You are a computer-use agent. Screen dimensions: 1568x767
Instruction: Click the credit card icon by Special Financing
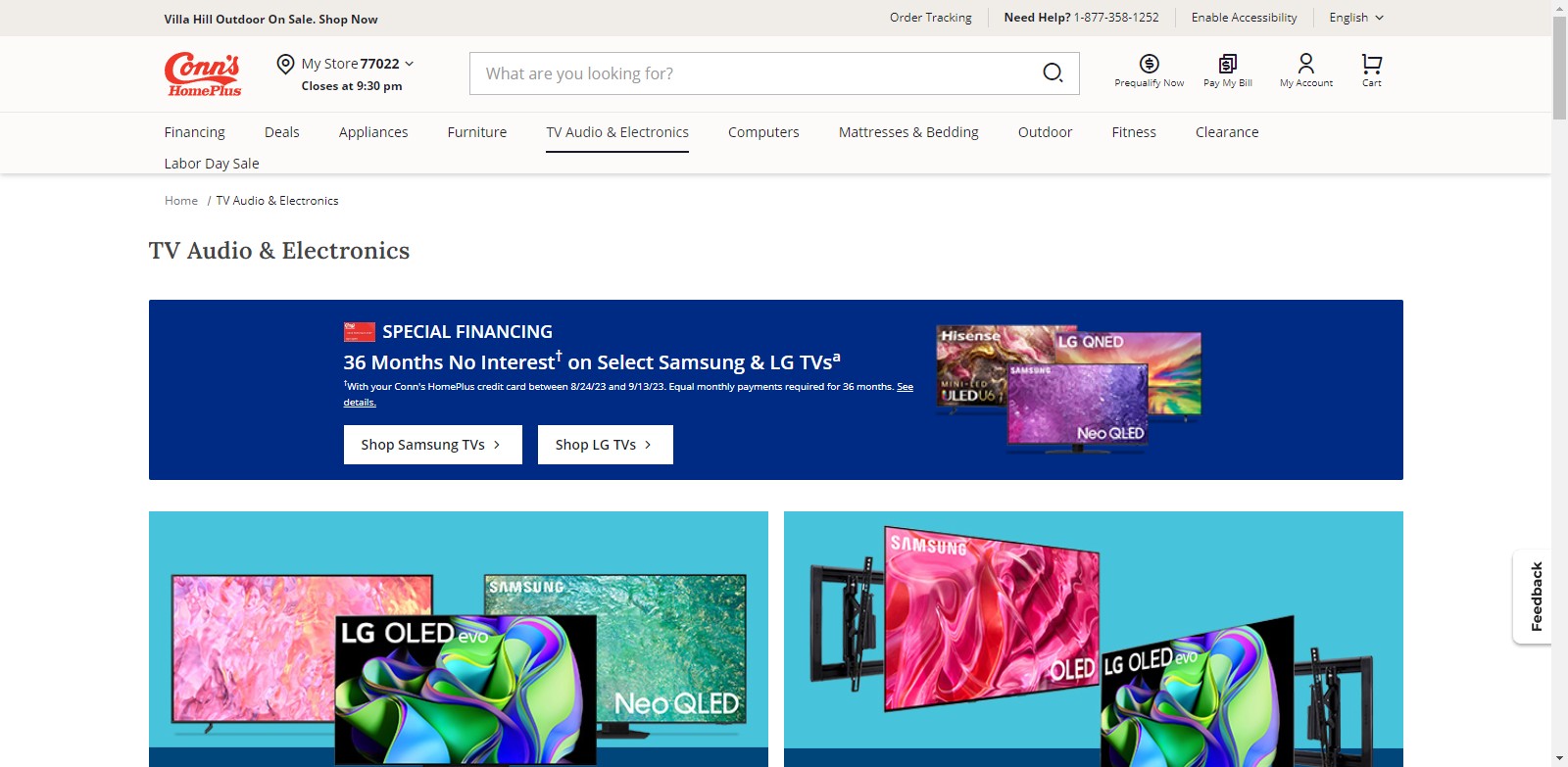pos(359,332)
